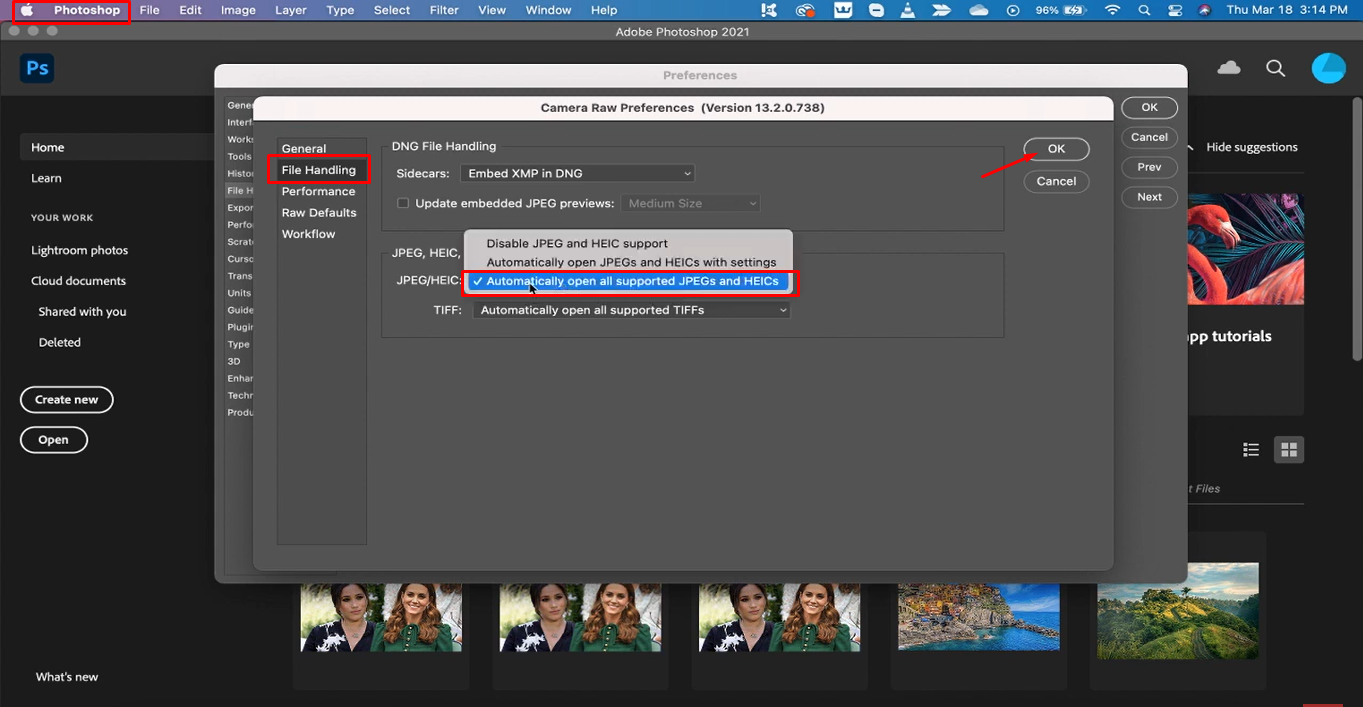Click Next in the Preferences window
The image size is (1363, 707).
(x=1150, y=197)
